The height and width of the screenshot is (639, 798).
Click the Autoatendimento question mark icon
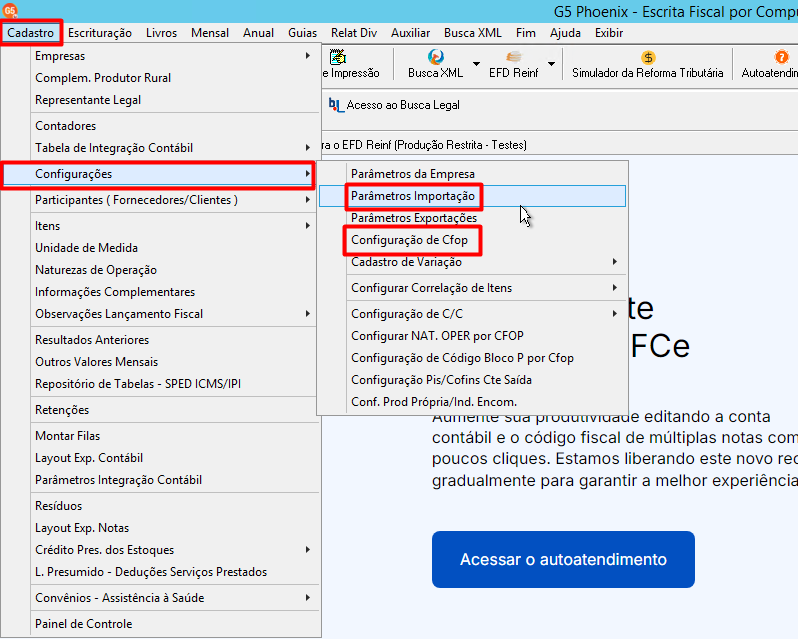tap(781, 56)
